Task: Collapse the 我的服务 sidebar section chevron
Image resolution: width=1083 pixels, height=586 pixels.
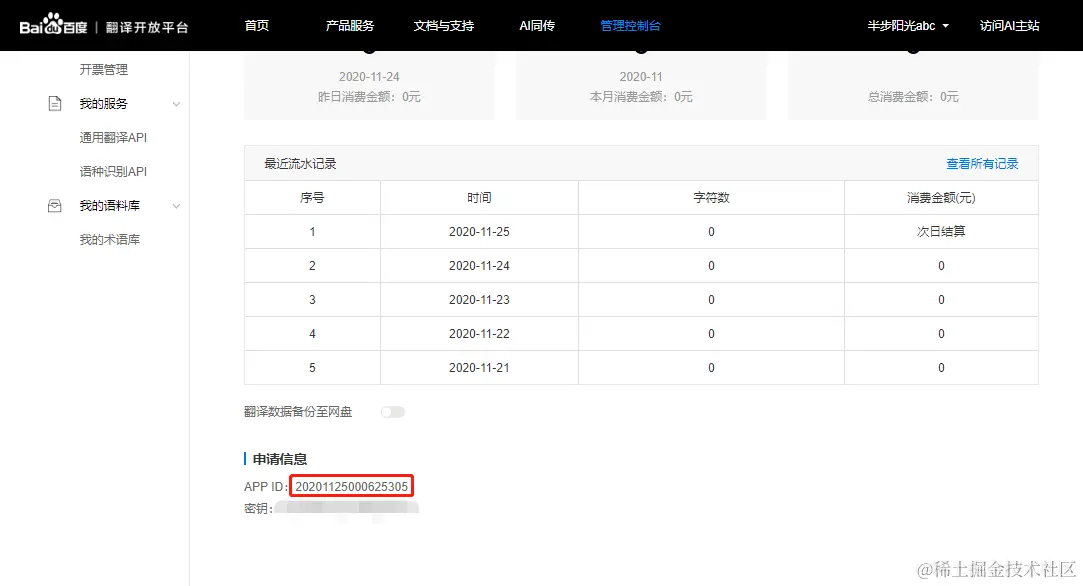Action: coord(176,104)
